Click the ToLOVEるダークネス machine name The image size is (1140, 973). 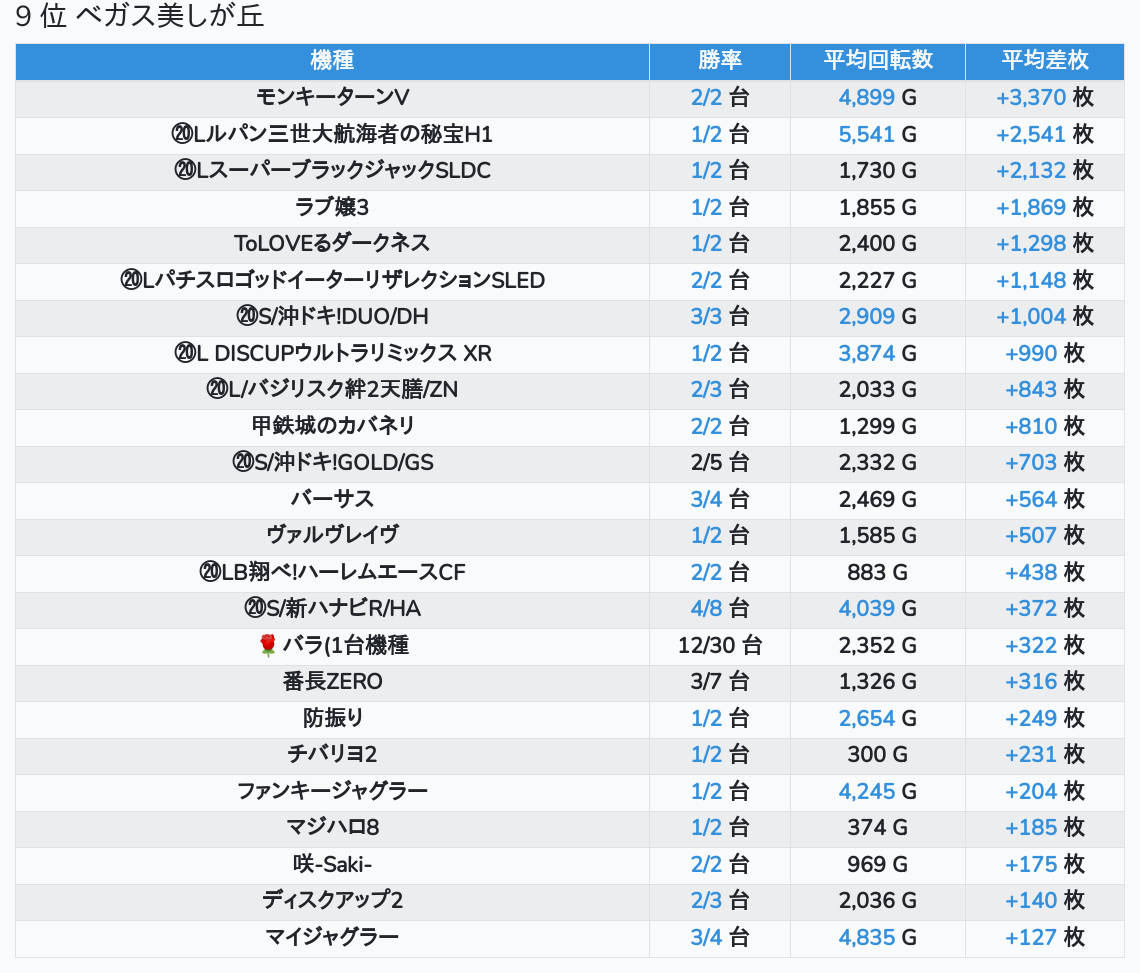tap(332, 243)
